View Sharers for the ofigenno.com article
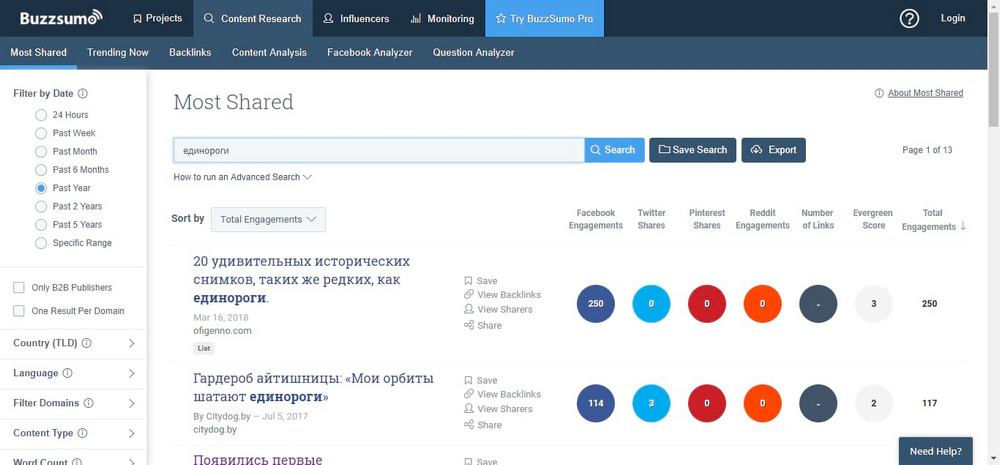 (498, 309)
